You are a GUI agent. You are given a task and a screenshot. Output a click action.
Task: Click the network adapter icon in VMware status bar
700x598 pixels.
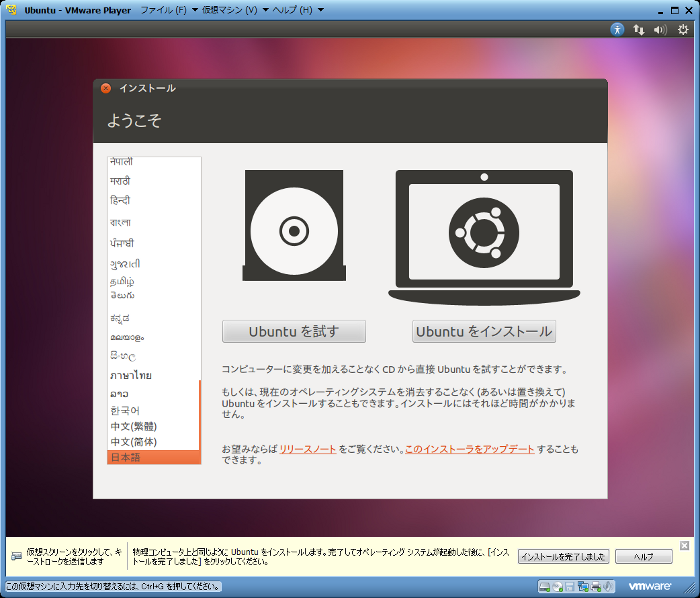click(x=583, y=586)
